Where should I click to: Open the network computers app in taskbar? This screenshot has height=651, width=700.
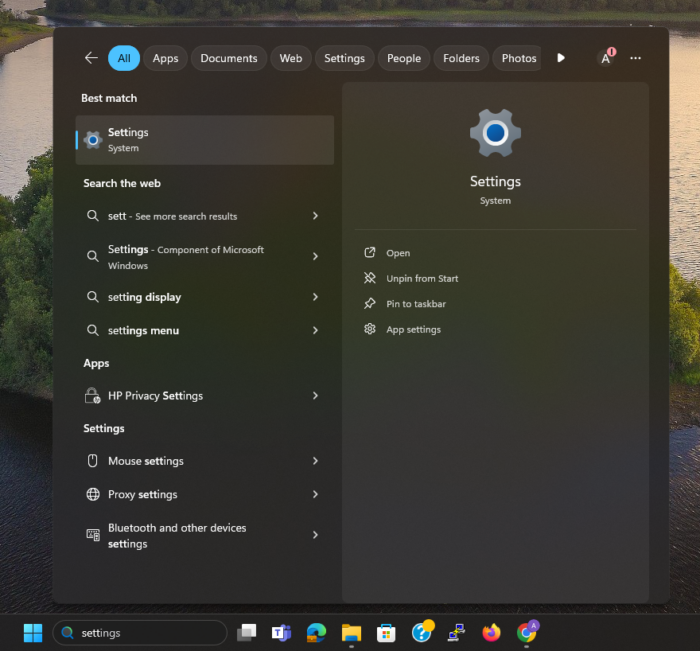[x=456, y=633]
